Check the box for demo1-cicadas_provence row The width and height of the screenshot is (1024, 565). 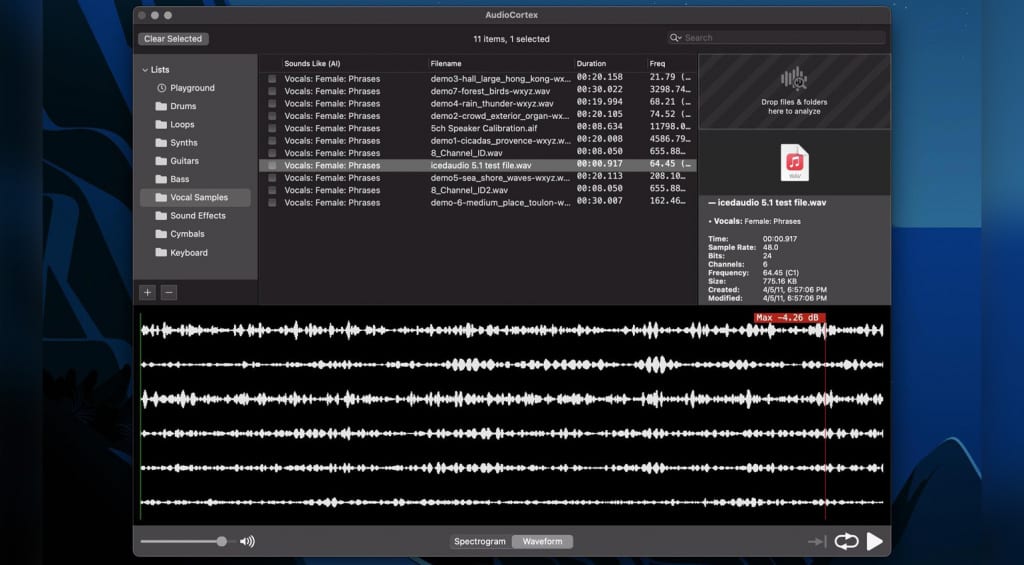pos(272,140)
